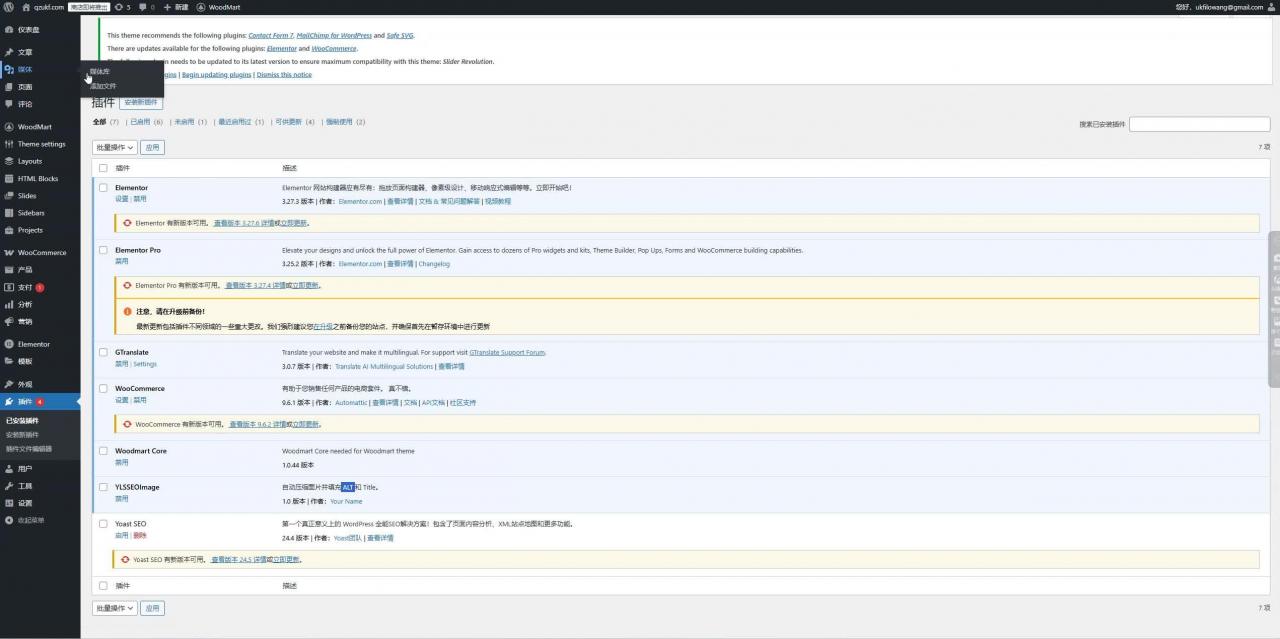Open the 工具 tools sidebar icon
The image size is (1280, 639).
tap(9, 486)
